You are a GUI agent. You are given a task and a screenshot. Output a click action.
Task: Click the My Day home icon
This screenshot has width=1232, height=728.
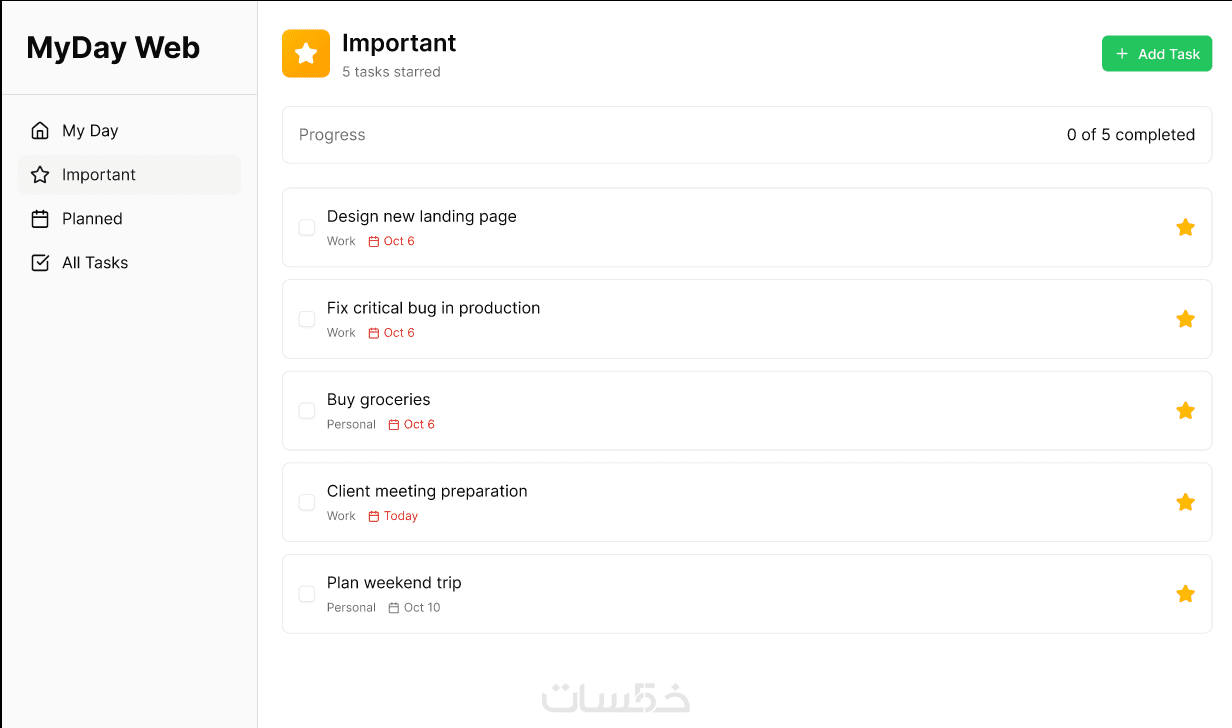(40, 131)
